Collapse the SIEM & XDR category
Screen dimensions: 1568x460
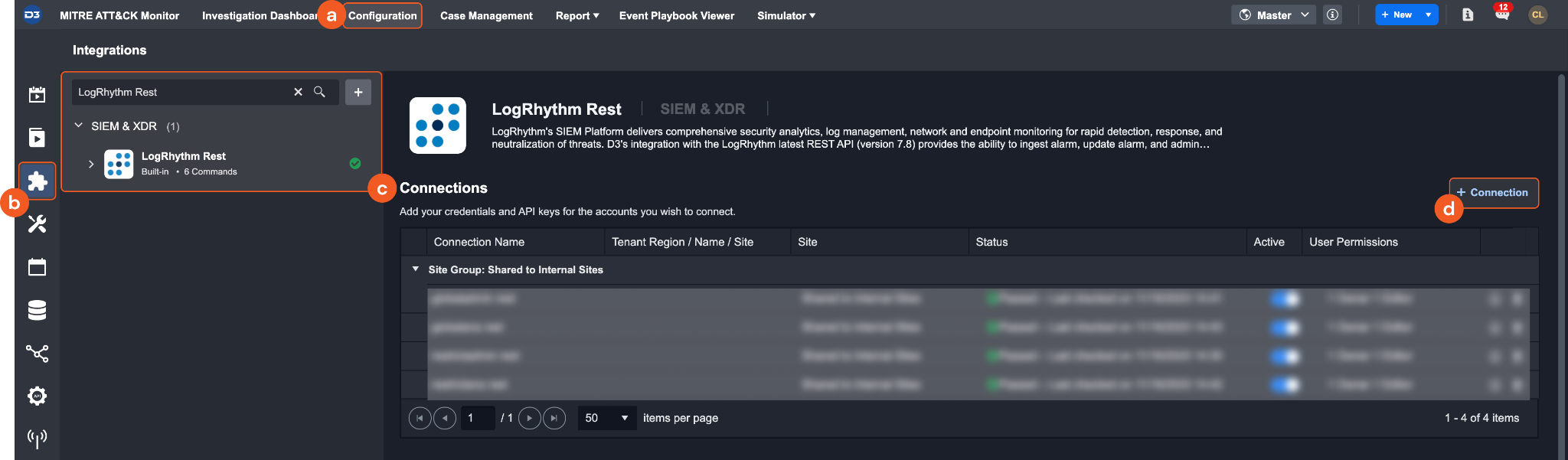(78, 126)
